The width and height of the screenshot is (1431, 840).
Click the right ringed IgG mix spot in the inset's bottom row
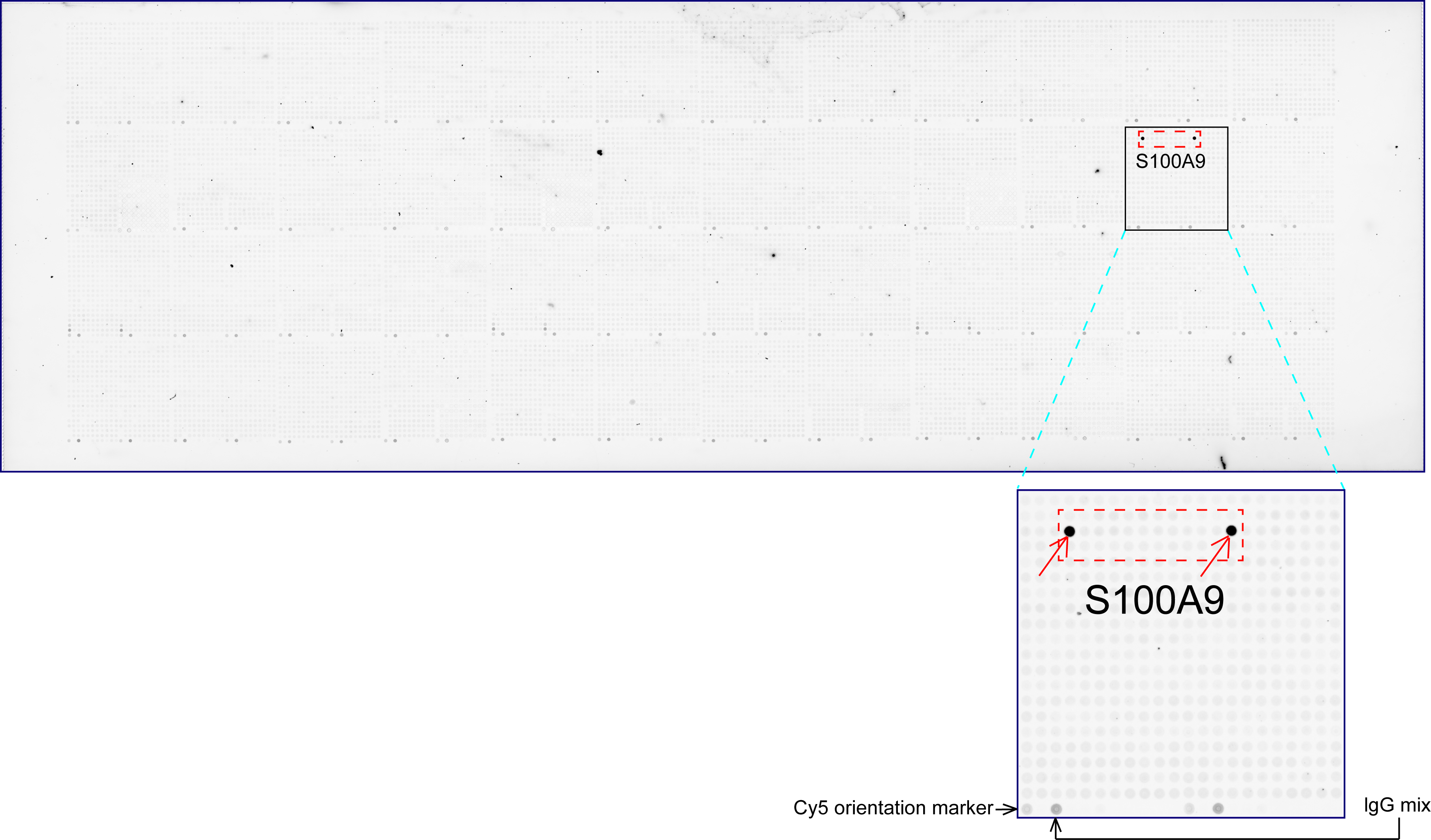point(1218,808)
